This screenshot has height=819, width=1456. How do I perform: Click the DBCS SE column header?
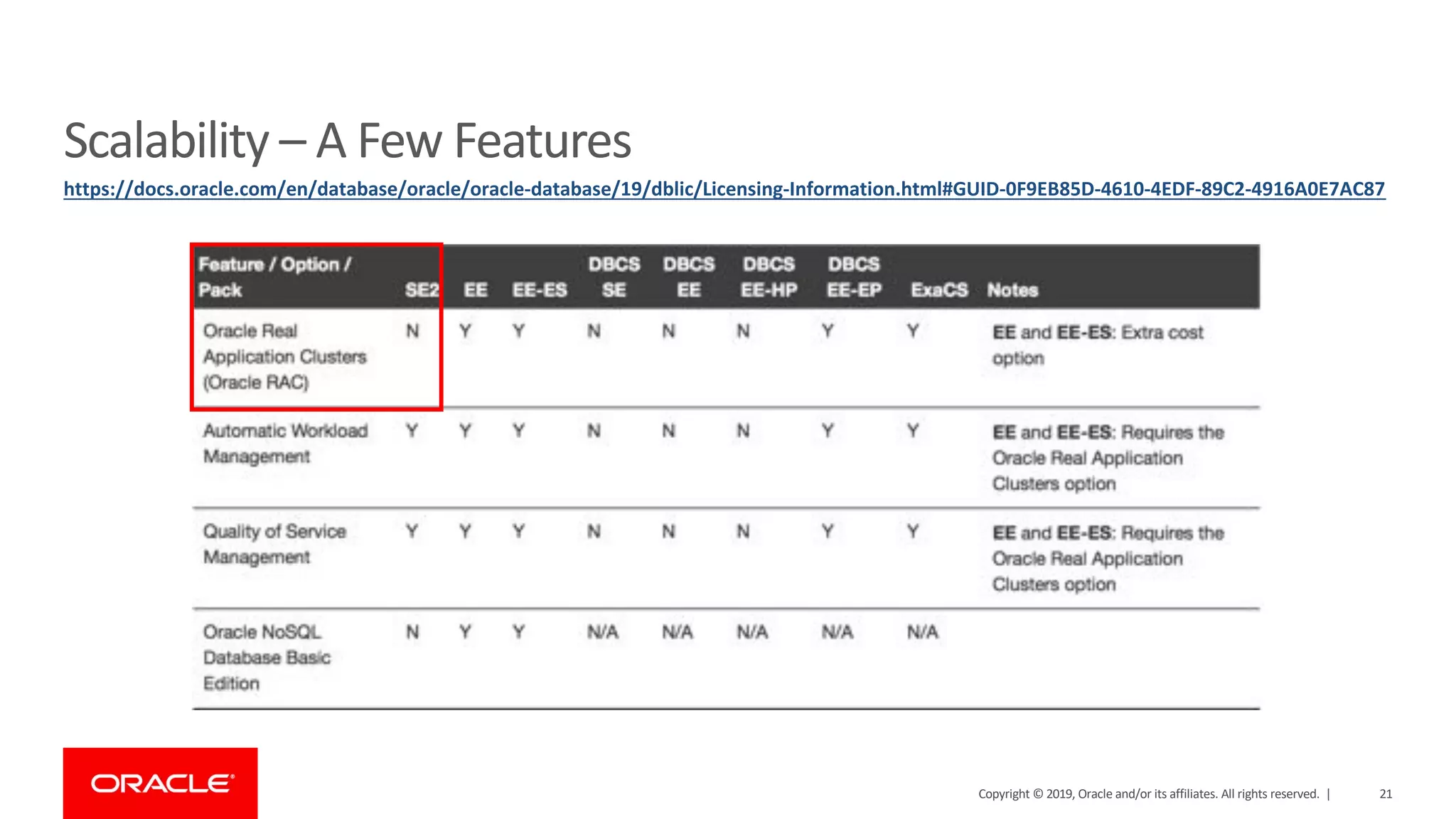point(614,277)
